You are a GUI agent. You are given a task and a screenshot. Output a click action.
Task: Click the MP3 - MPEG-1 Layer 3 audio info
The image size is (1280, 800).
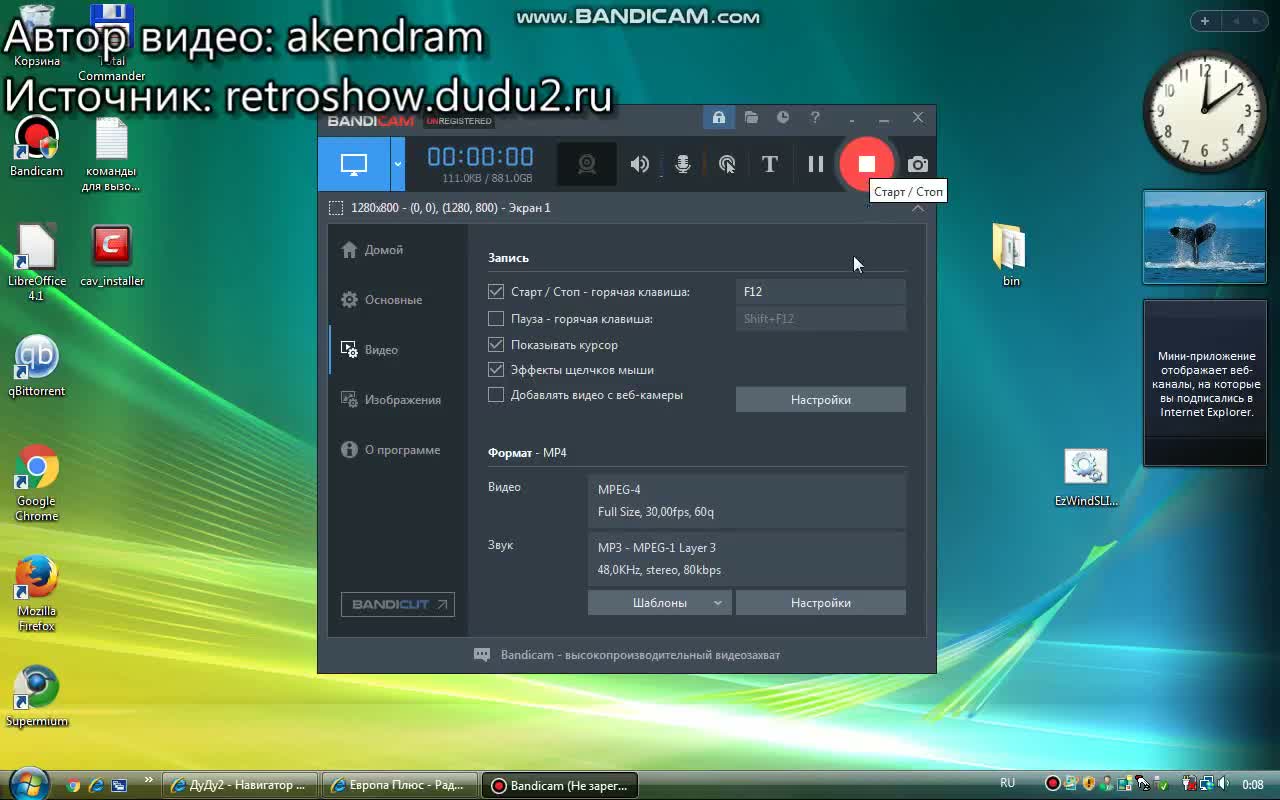tap(747, 559)
